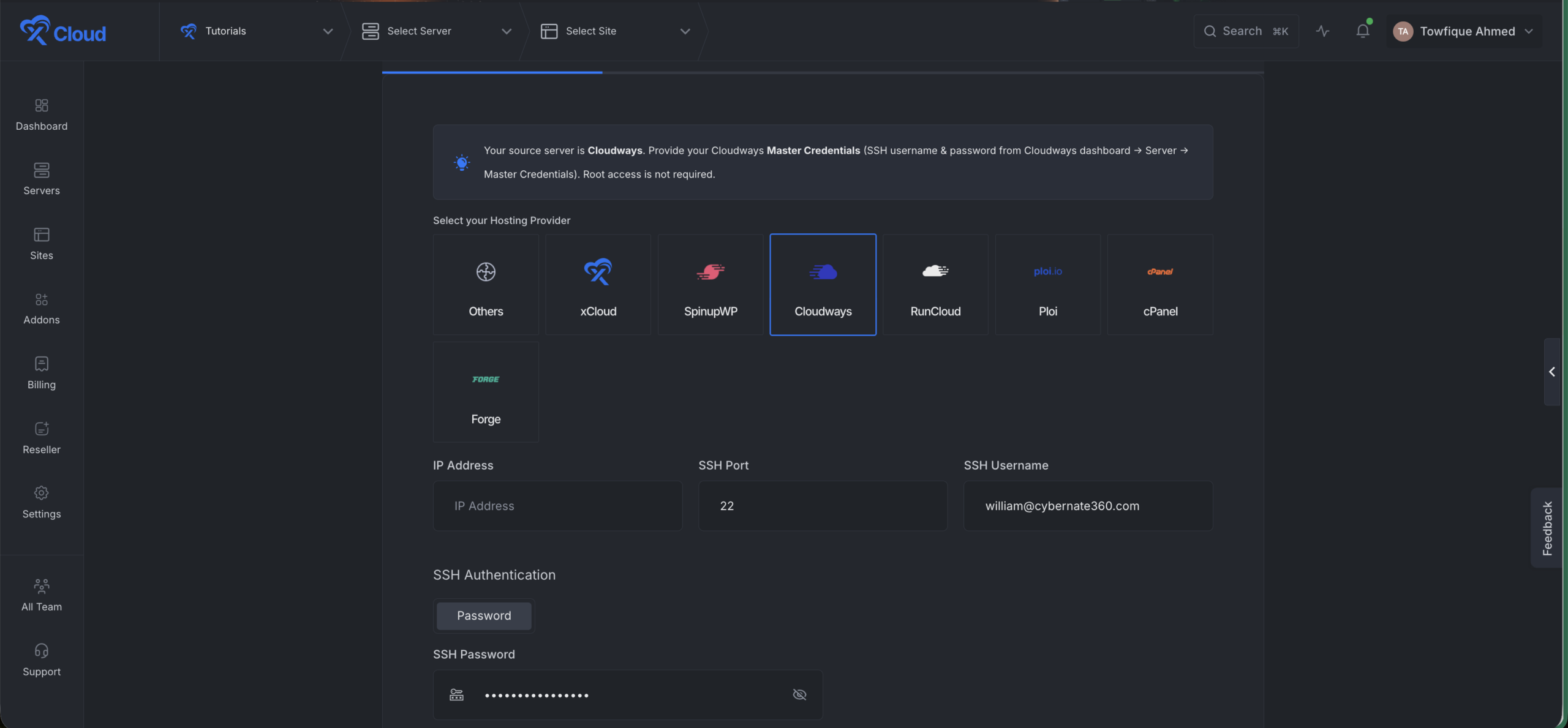Image resolution: width=1568 pixels, height=728 pixels.
Task: Click the 'SSH Authentication' heading
Action: click(x=494, y=575)
